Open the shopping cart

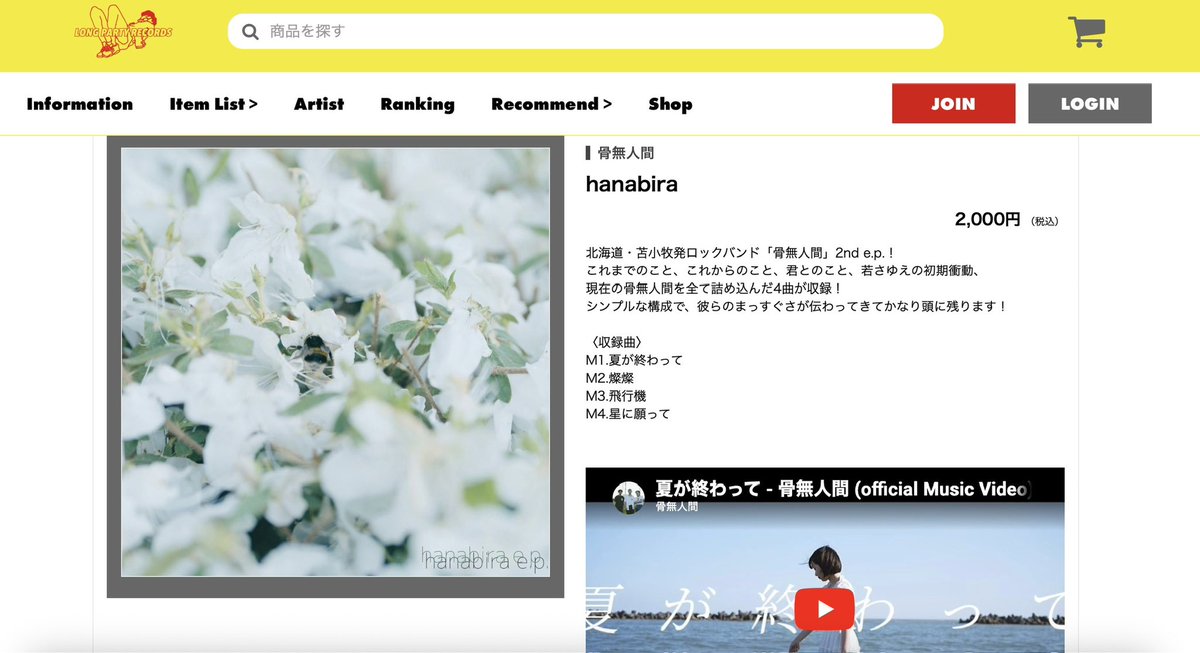pos(1085,32)
